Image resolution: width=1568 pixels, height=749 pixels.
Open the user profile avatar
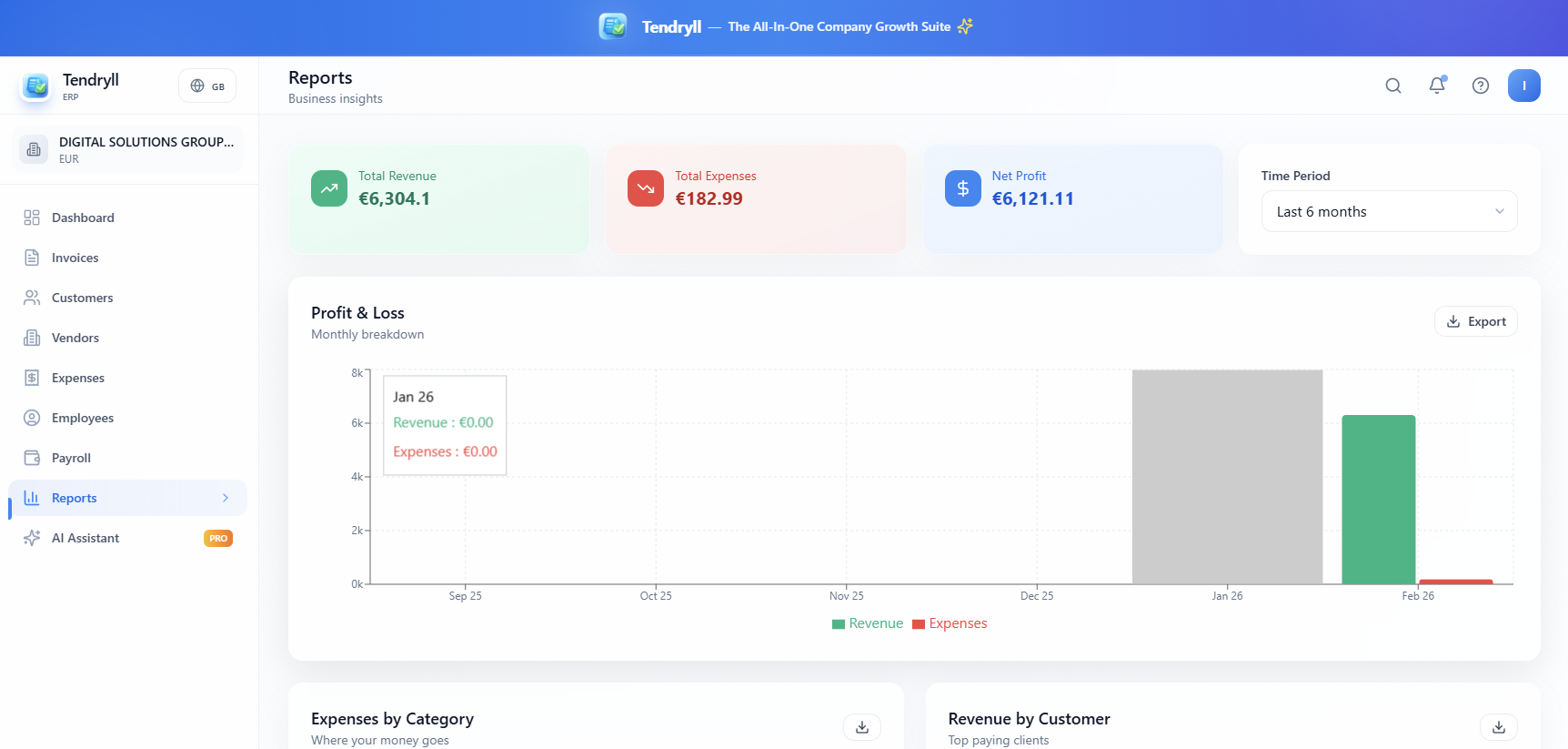1523,86
